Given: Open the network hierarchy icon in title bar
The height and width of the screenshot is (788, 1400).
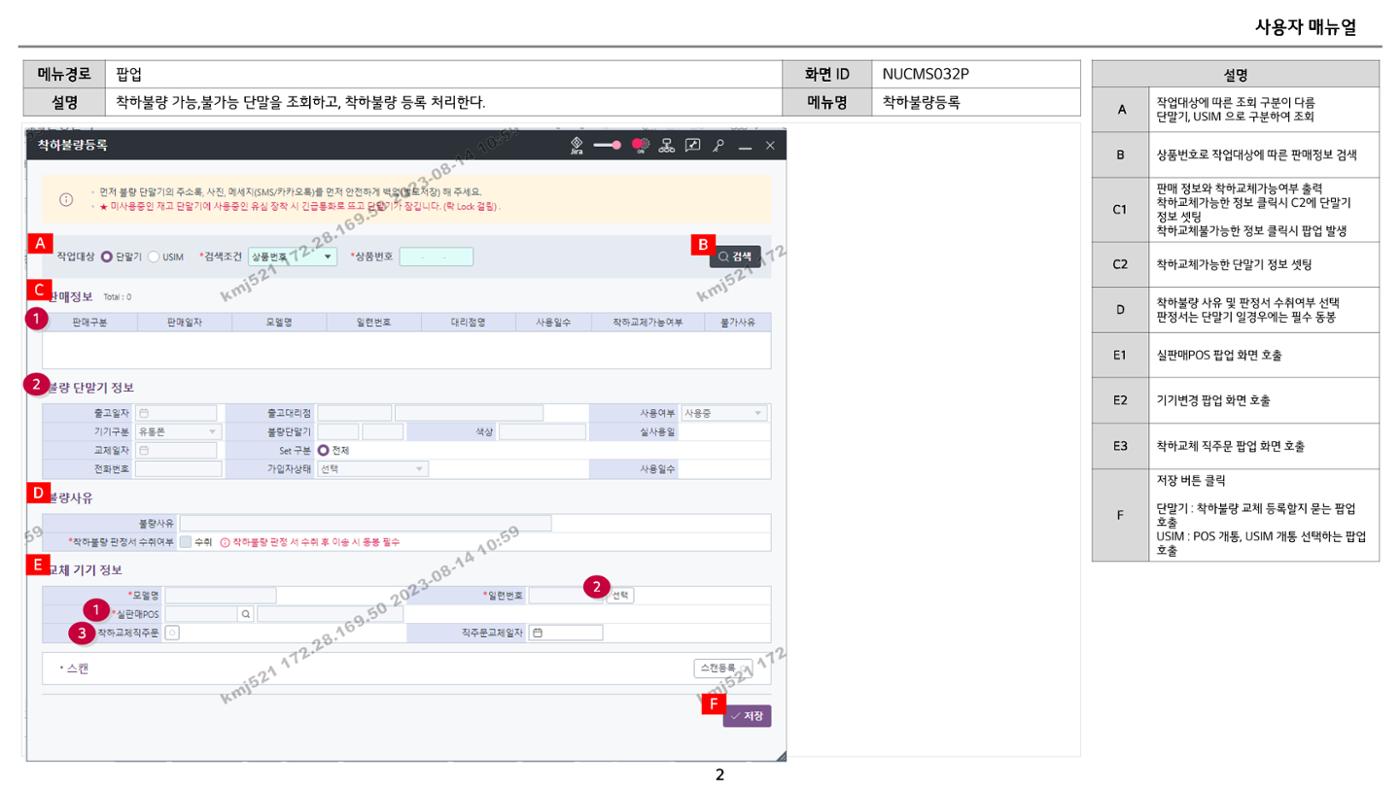Looking at the screenshot, I should coord(666,146).
